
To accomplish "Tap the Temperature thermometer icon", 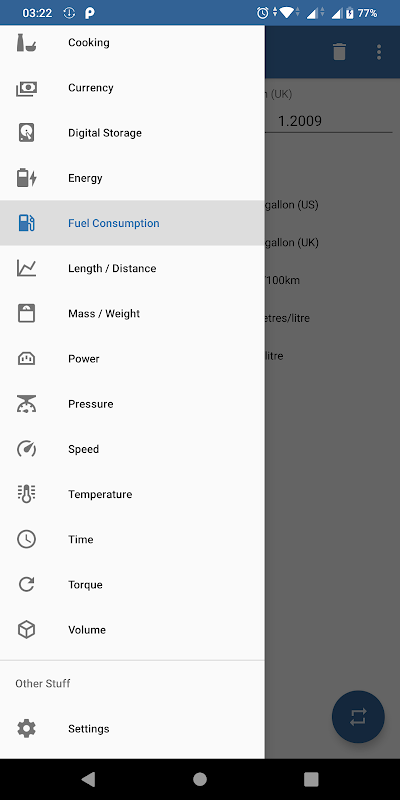I will tap(27, 494).
